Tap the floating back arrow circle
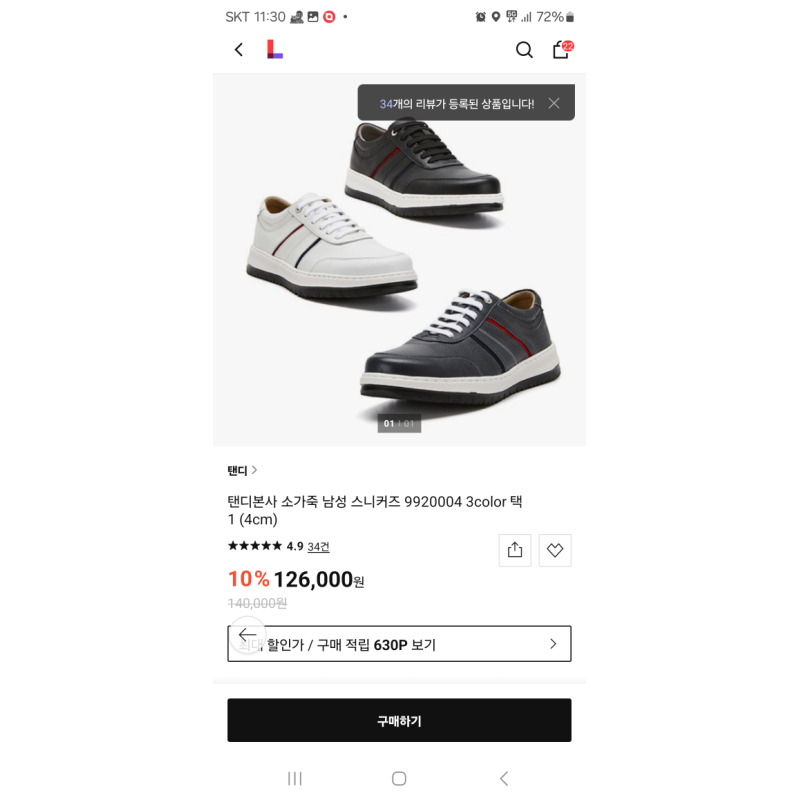This screenshot has width=800, height=800. pyautogui.click(x=247, y=635)
